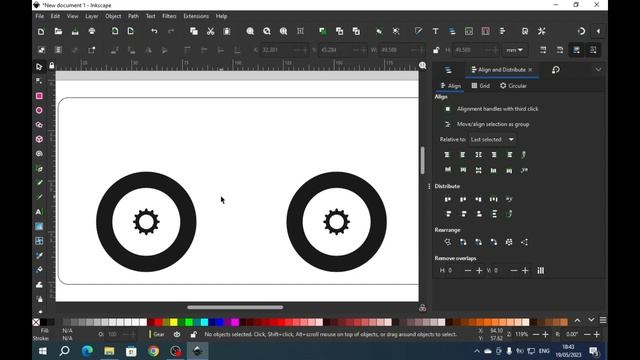Open palette options hamburger menu
The image size is (640, 360).
(603, 320)
